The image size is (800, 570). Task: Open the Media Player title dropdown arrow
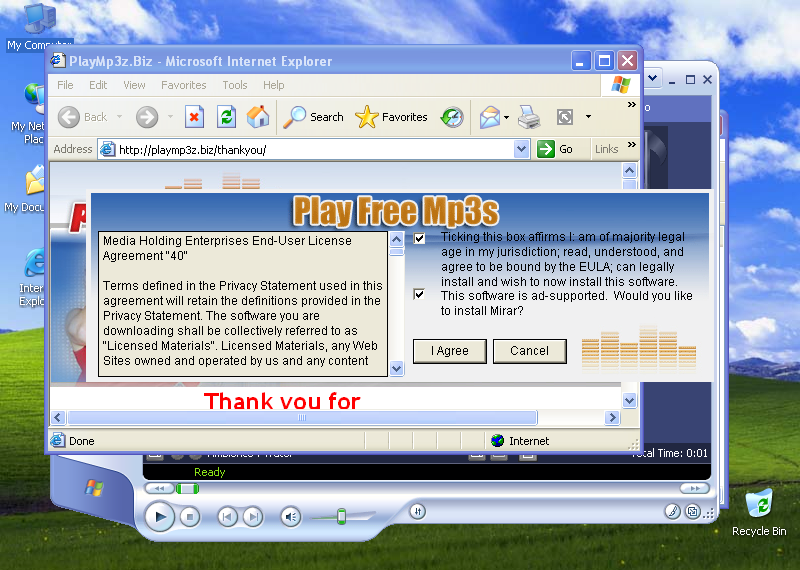(x=653, y=79)
